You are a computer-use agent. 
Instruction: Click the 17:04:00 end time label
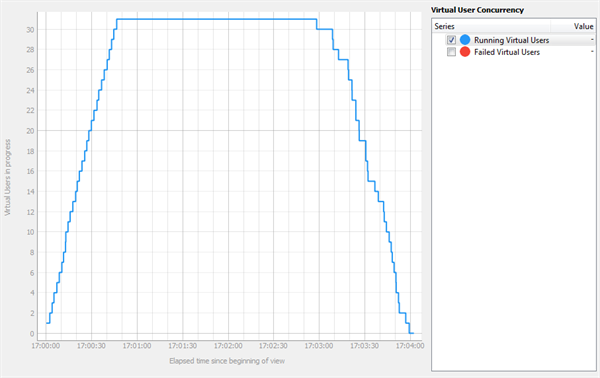[x=410, y=346]
